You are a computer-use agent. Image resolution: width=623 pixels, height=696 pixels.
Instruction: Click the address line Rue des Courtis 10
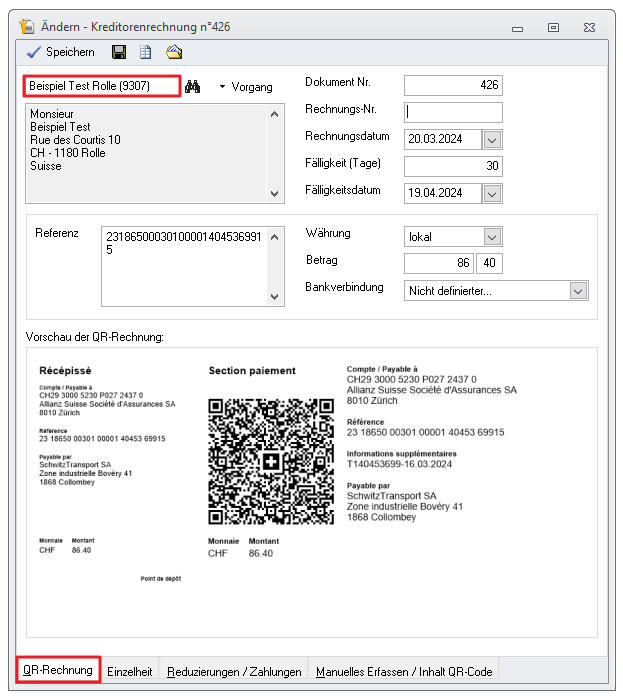[75, 140]
